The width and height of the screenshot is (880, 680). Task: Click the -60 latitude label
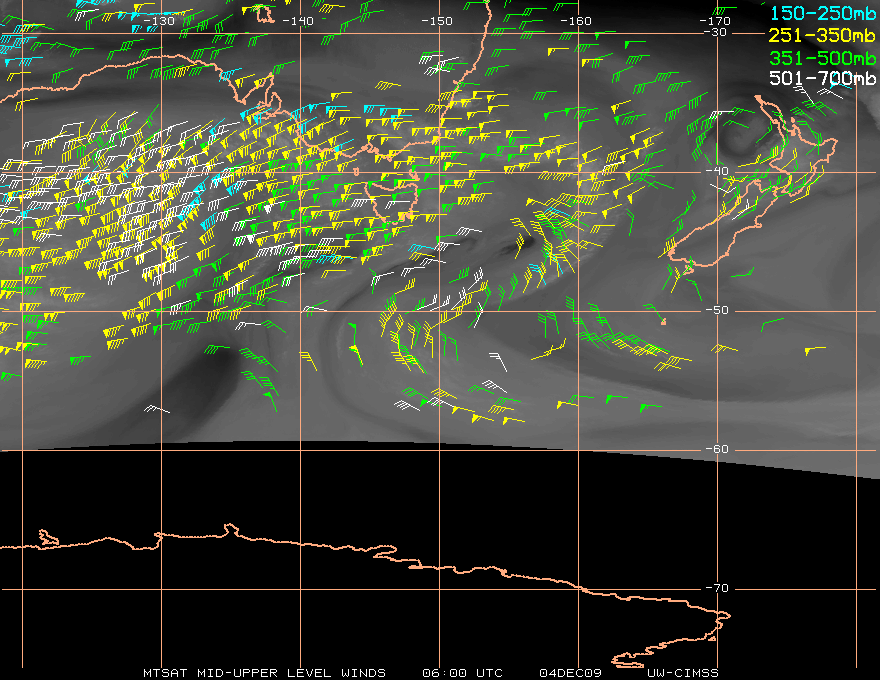717,449
